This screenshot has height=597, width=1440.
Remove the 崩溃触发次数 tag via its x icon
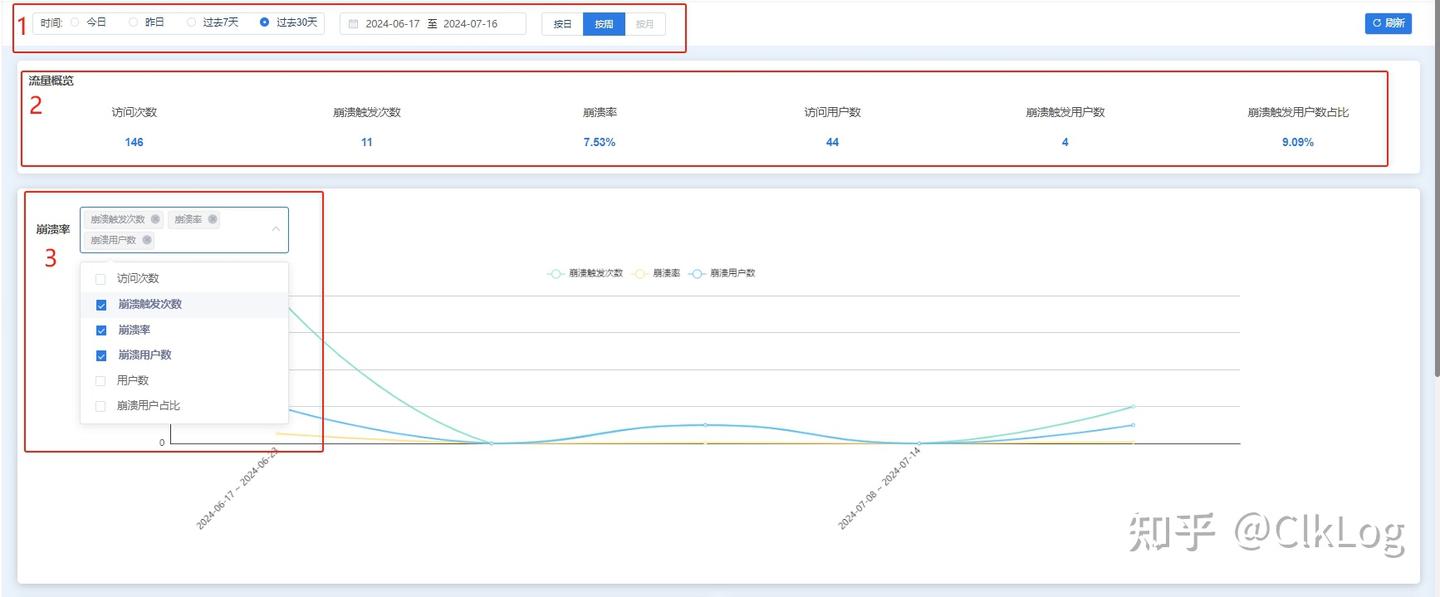click(156, 219)
